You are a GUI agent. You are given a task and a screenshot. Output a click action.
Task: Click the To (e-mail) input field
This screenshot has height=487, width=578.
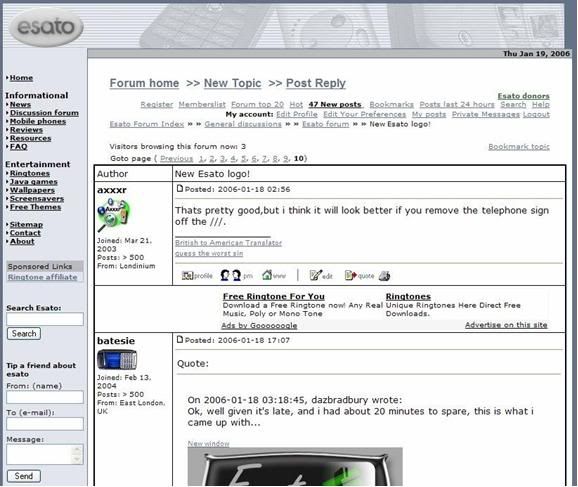(x=45, y=424)
